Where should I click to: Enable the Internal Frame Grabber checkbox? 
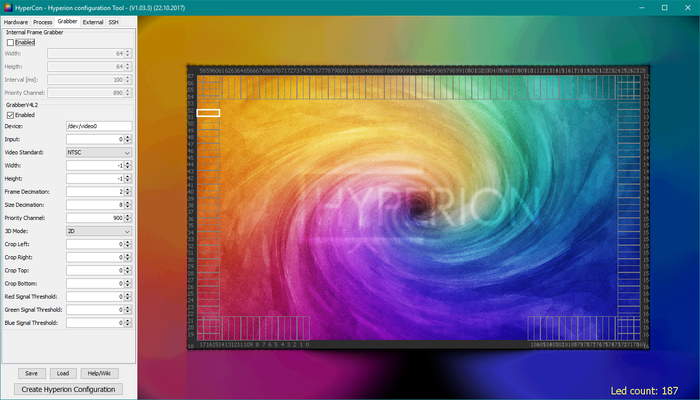click(x=11, y=42)
